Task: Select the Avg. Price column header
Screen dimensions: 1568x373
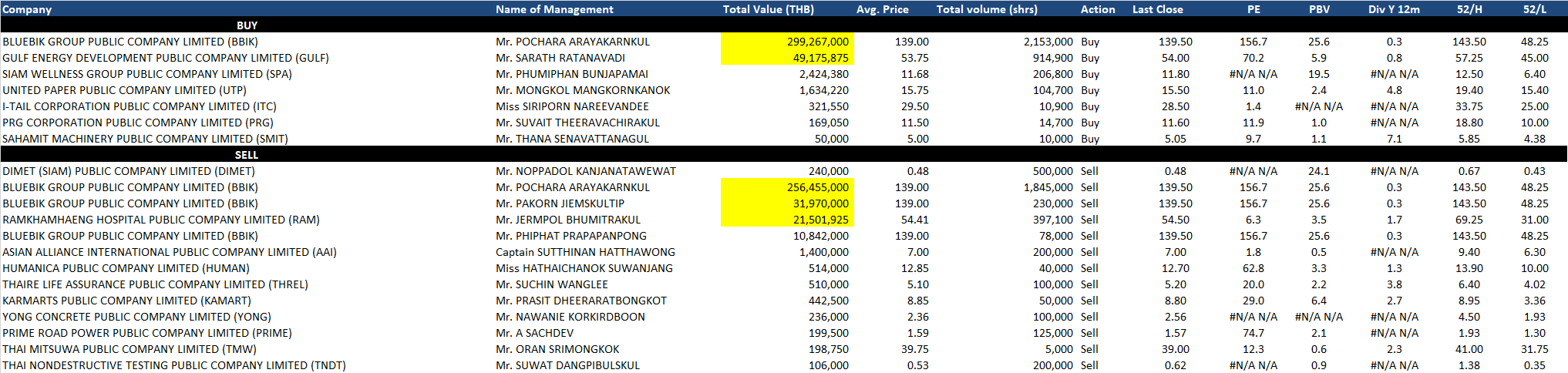Action: click(882, 9)
